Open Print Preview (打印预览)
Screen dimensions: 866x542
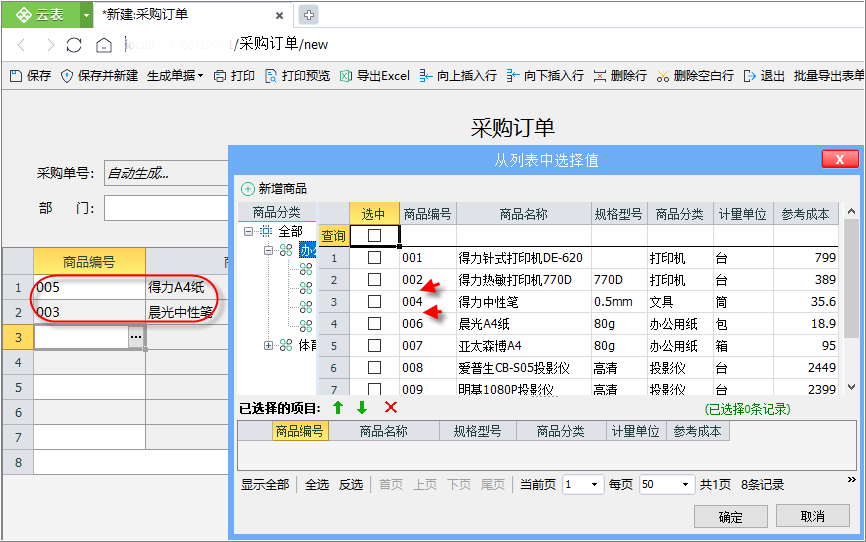(298, 76)
